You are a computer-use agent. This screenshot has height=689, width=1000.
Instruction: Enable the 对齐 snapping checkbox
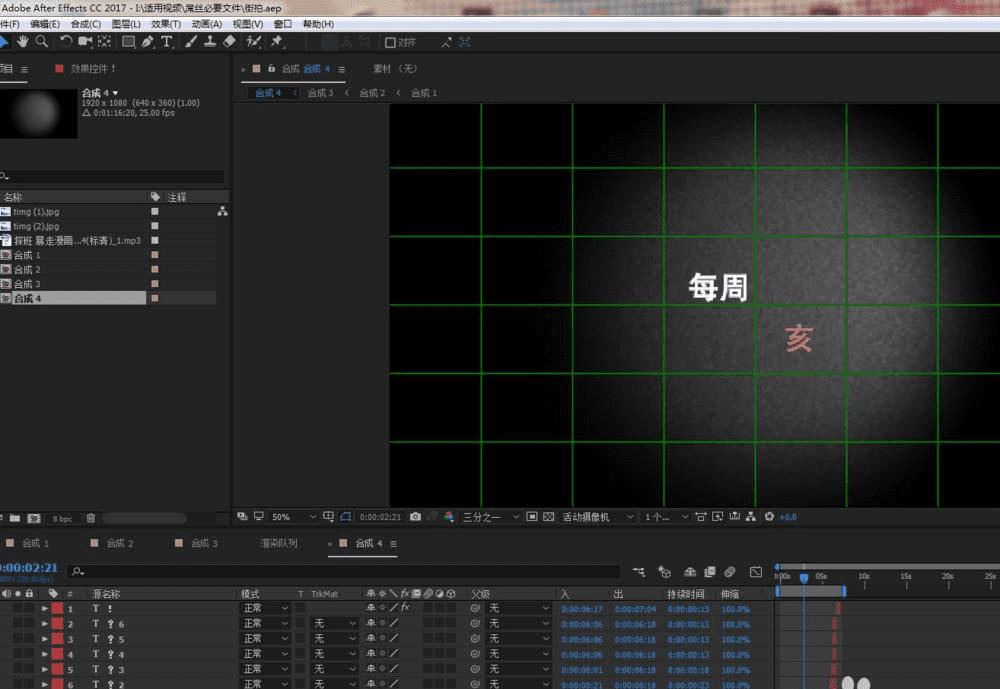coord(391,42)
